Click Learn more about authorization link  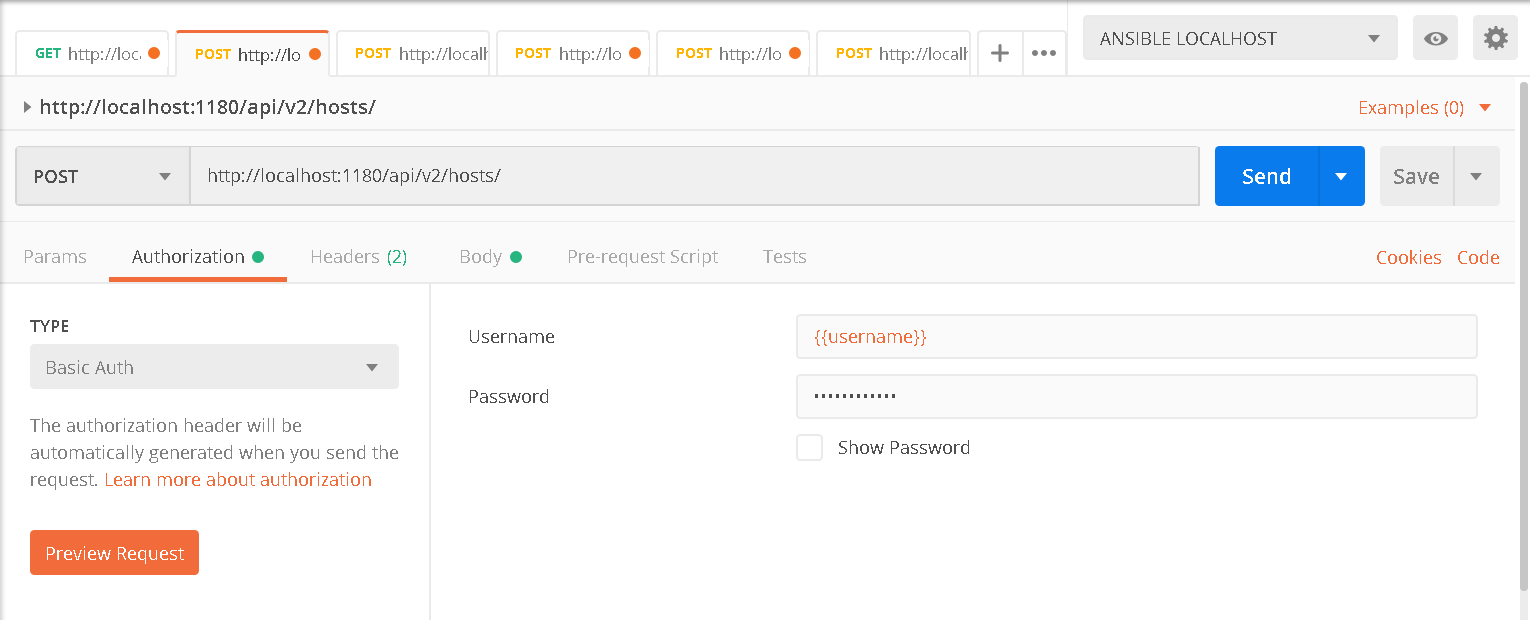tap(238, 479)
